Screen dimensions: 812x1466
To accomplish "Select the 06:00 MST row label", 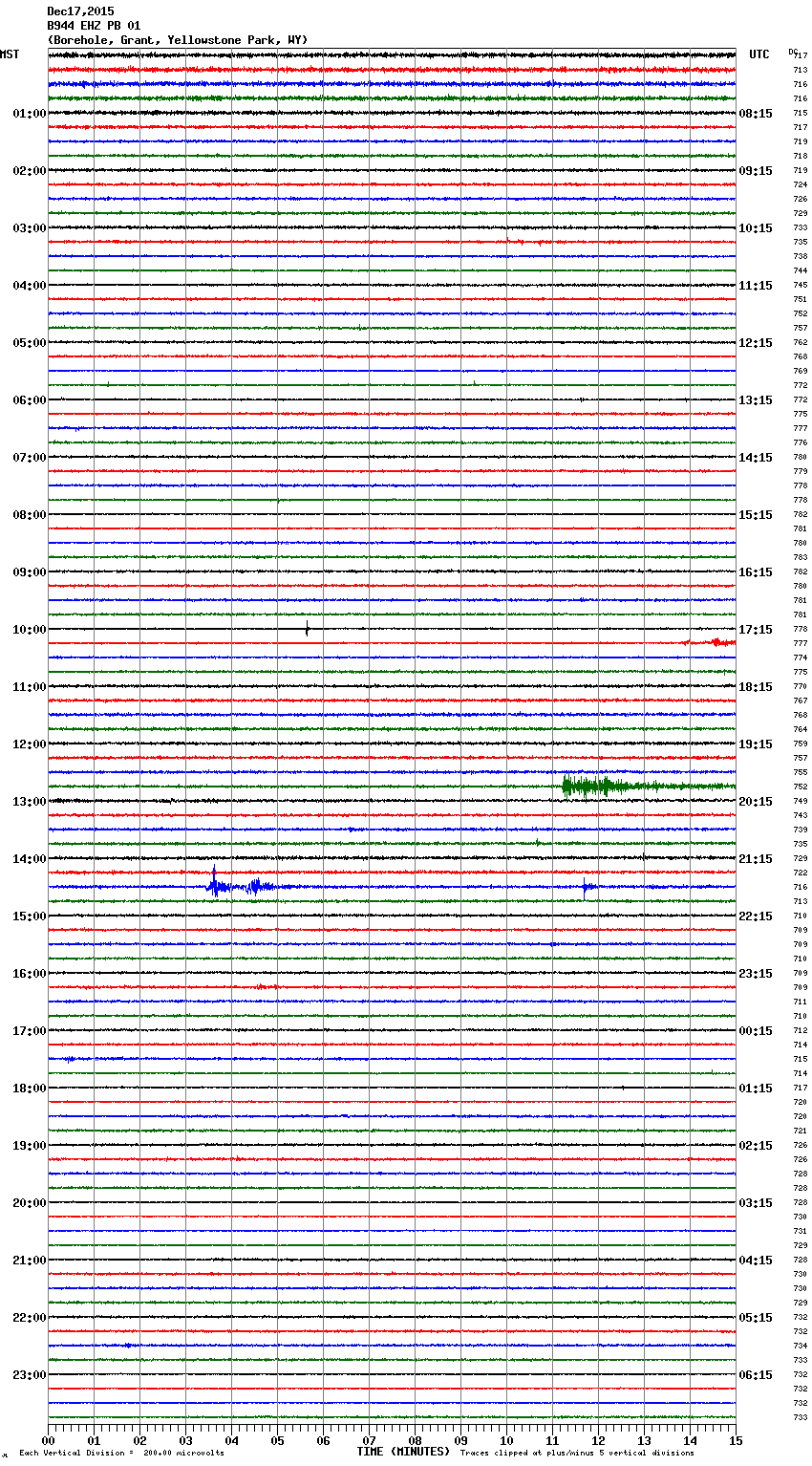I will coord(30,400).
